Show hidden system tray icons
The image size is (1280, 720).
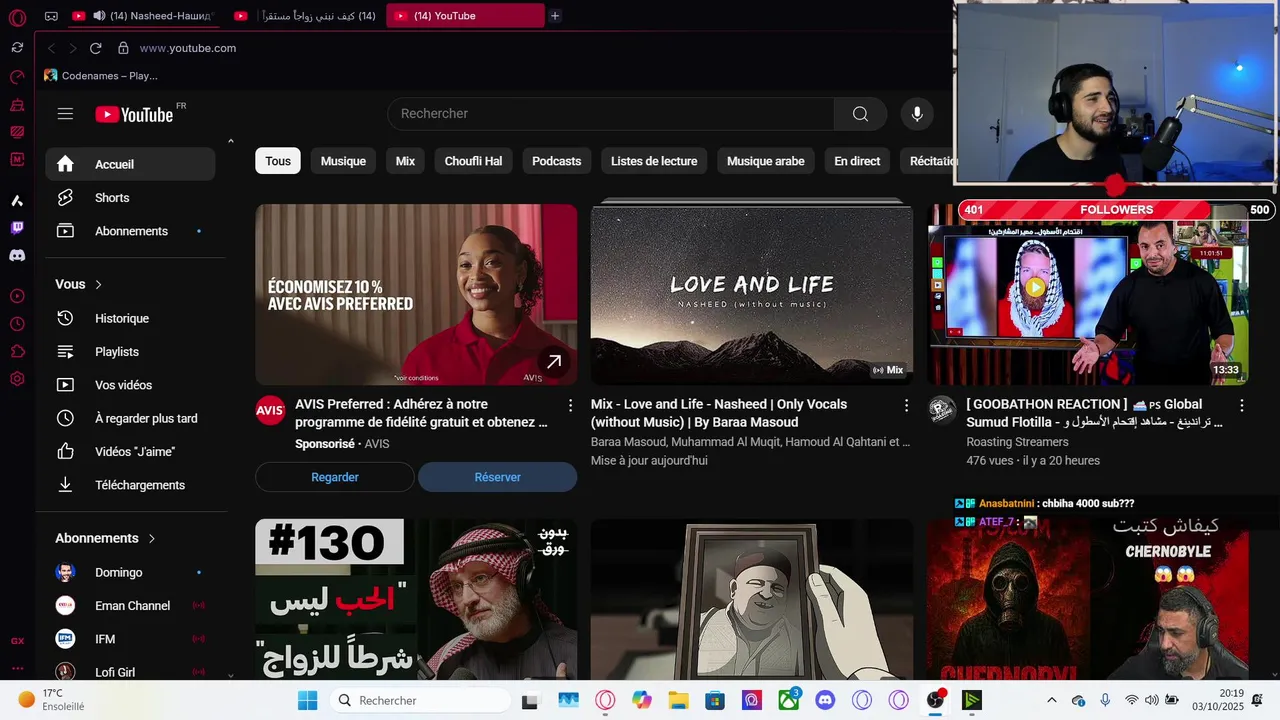coord(1051,700)
